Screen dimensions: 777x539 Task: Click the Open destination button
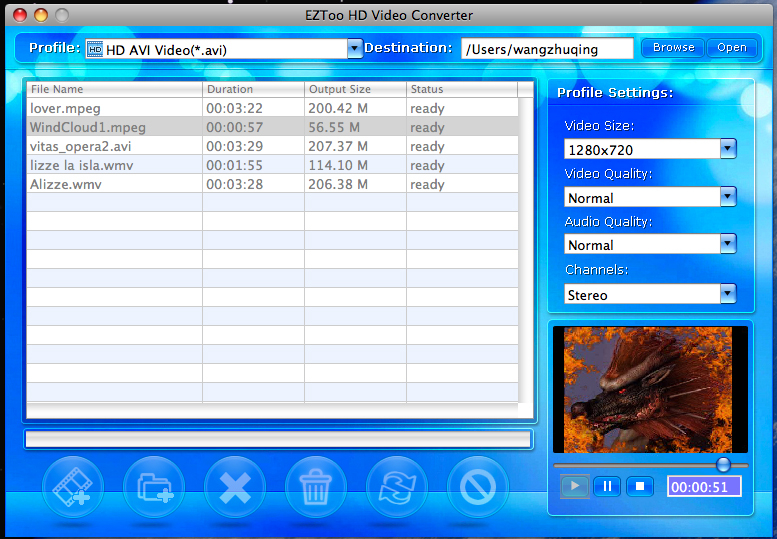(732, 48)
